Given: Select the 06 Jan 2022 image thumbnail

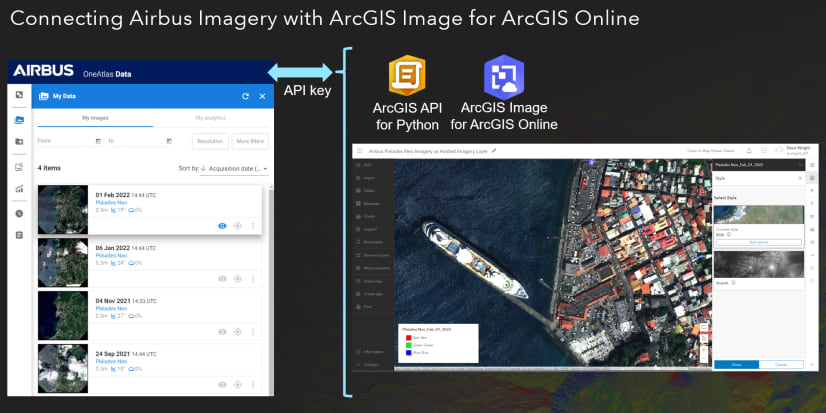Looking at the screenshot, I should (x=63, y=262).
